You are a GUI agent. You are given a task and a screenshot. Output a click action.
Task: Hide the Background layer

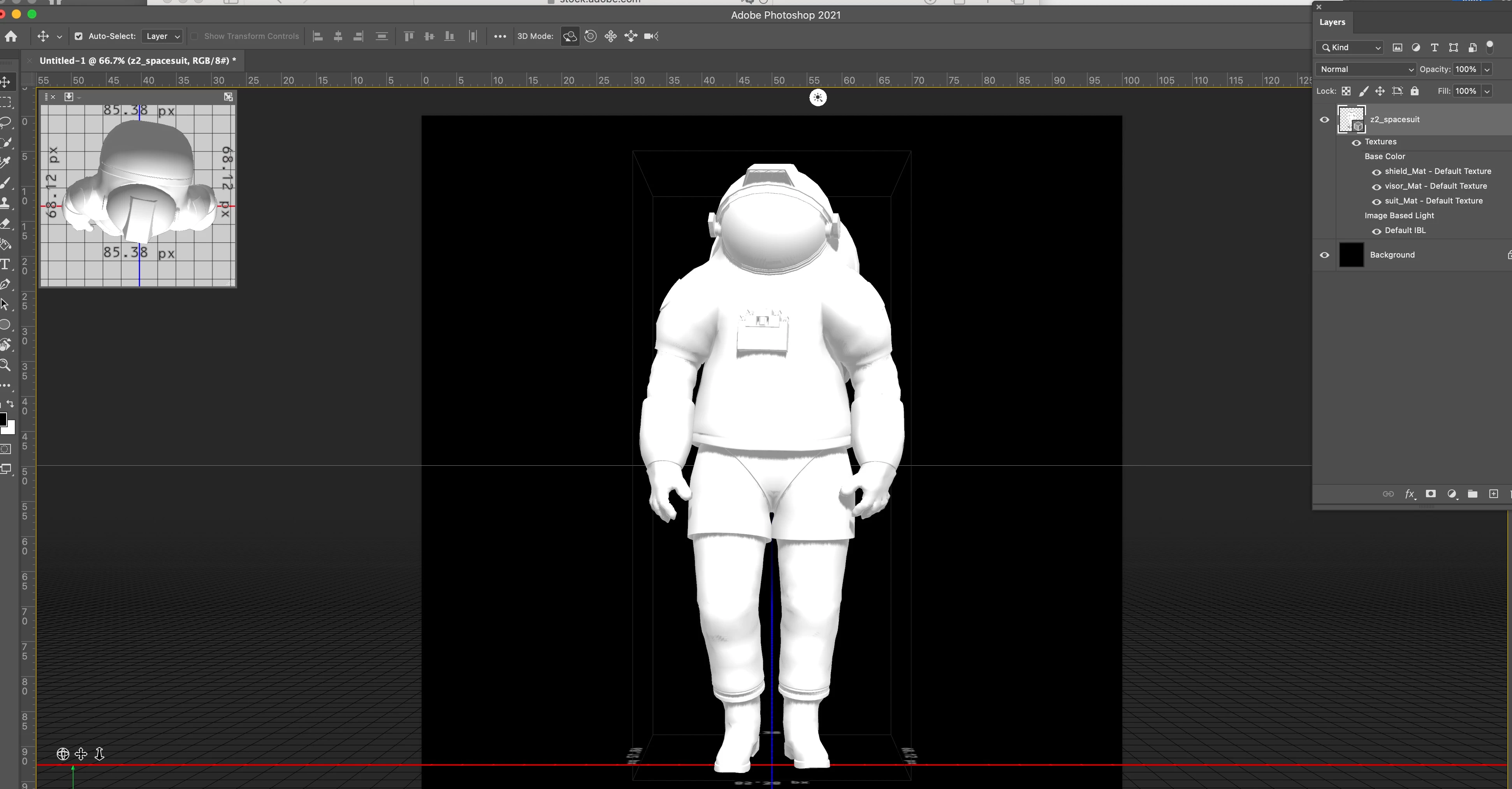[x=1324, y=255]
